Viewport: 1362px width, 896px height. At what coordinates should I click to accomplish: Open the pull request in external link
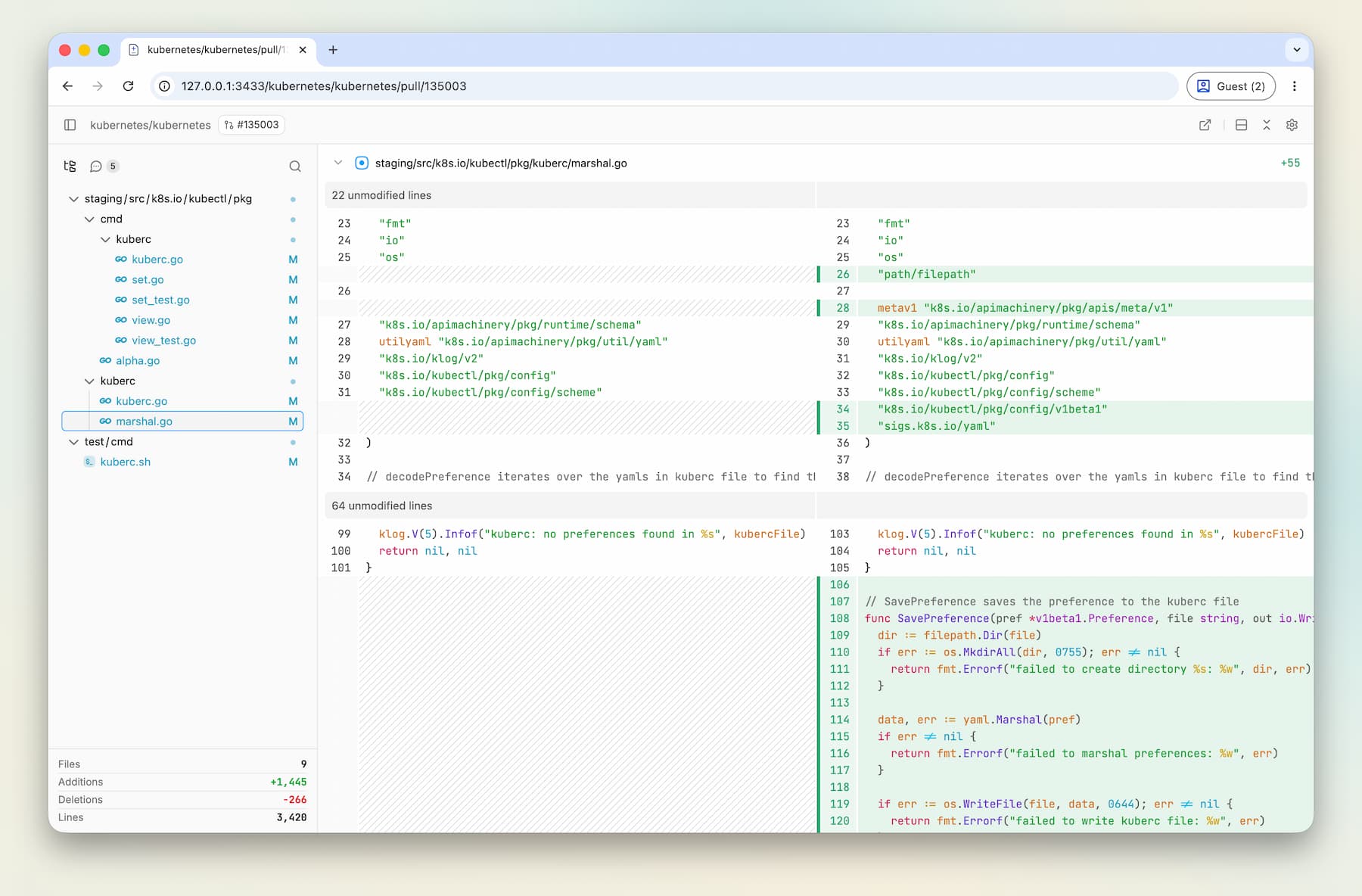coord(1205,125)
